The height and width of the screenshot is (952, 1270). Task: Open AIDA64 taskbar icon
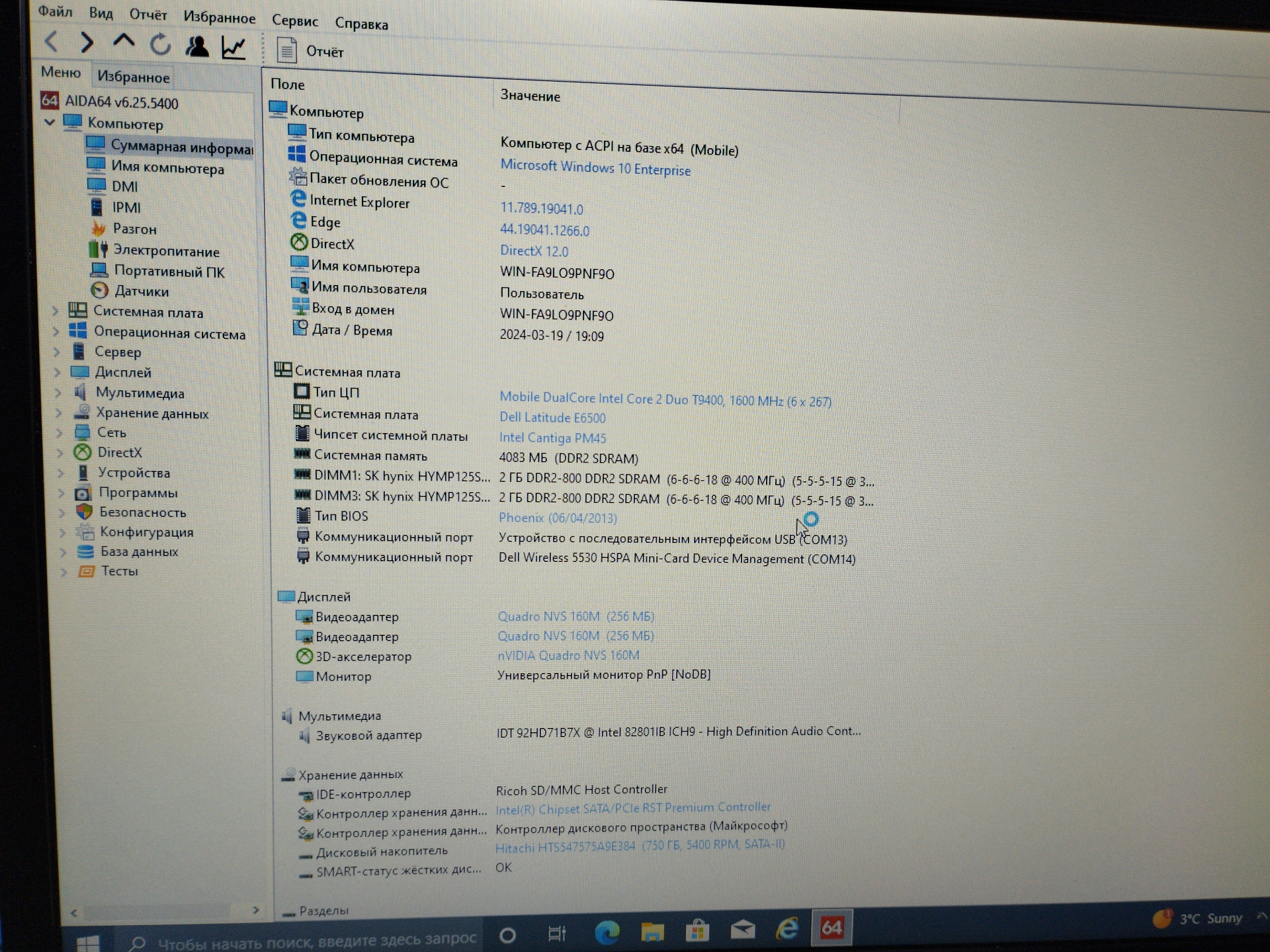point(831,928)
